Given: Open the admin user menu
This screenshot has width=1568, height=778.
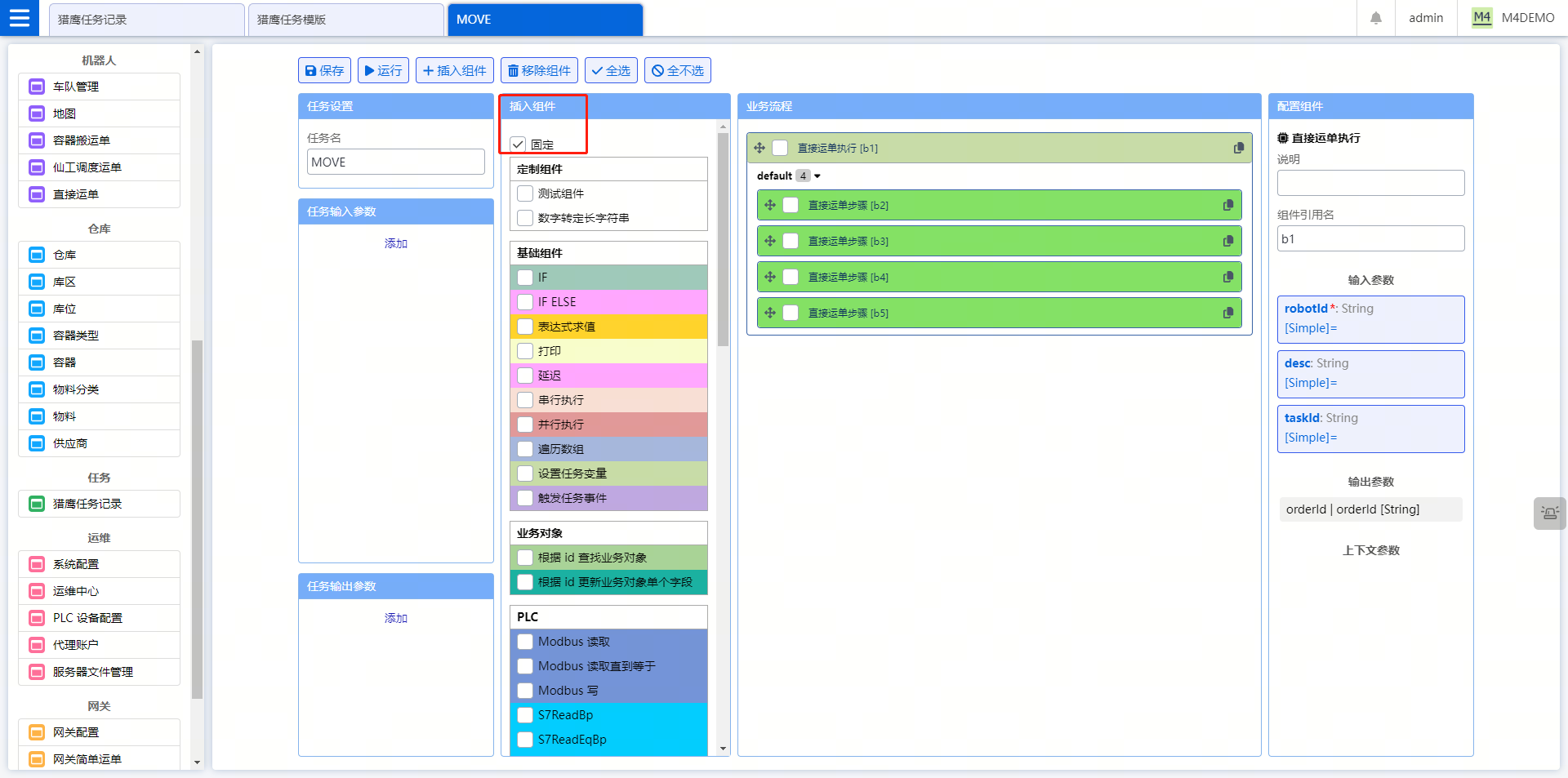Looking at the screenshot, I should (1426, 18).
